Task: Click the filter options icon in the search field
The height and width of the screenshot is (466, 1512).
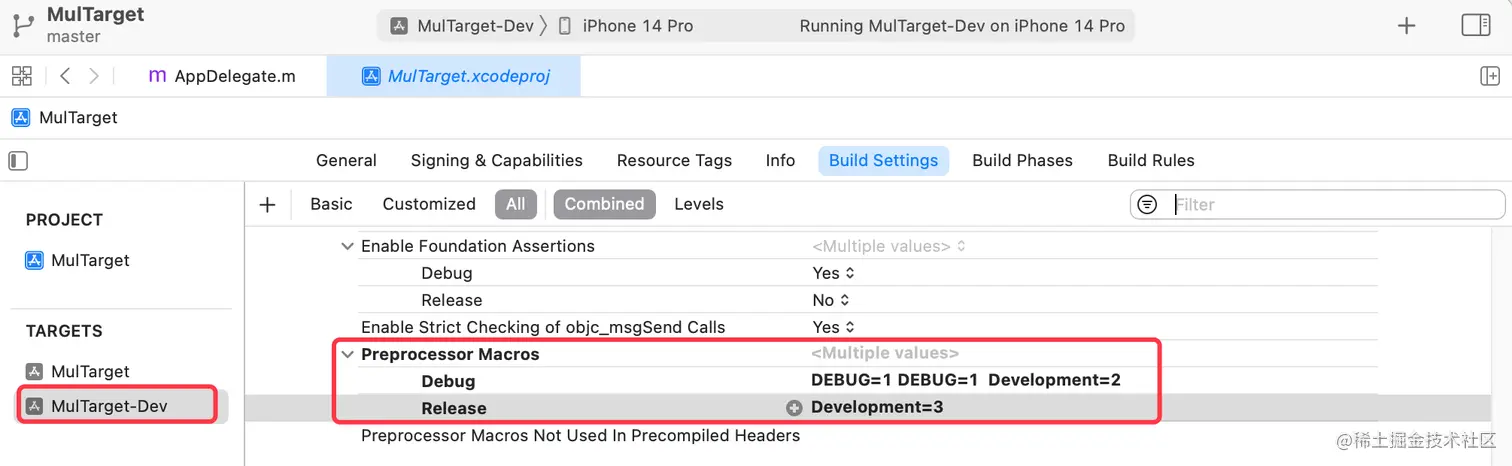Action: 1148,204
